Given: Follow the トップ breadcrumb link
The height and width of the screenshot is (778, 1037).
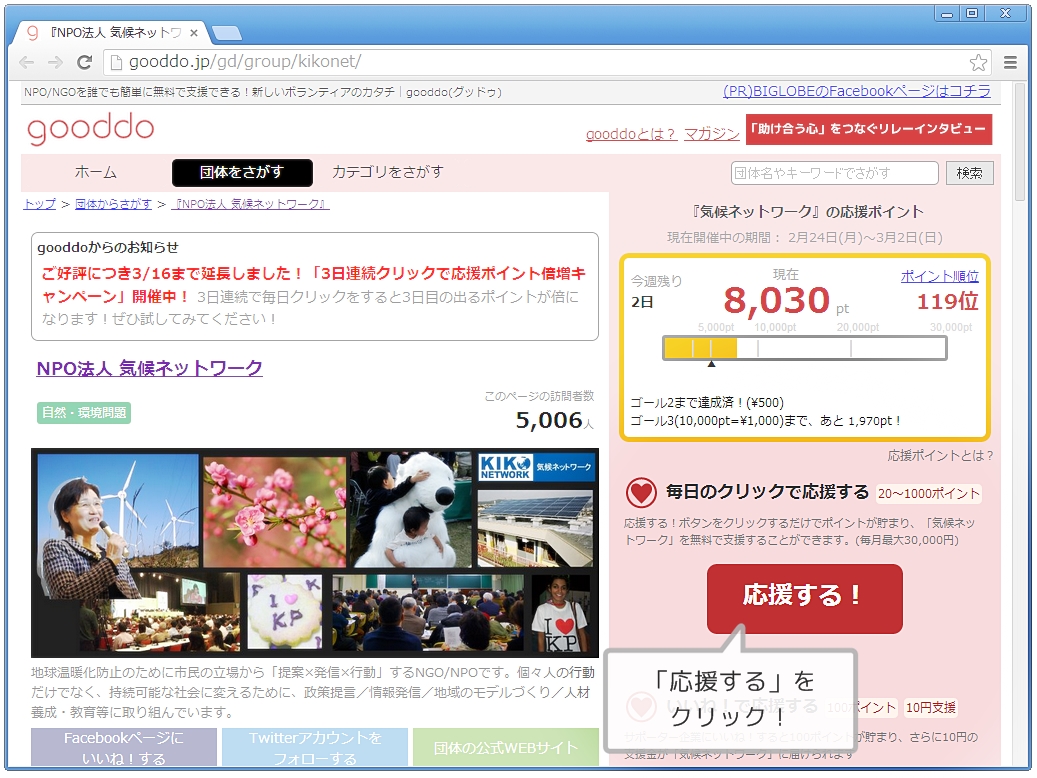Looking at the screenshot, I should click(40, 204).
